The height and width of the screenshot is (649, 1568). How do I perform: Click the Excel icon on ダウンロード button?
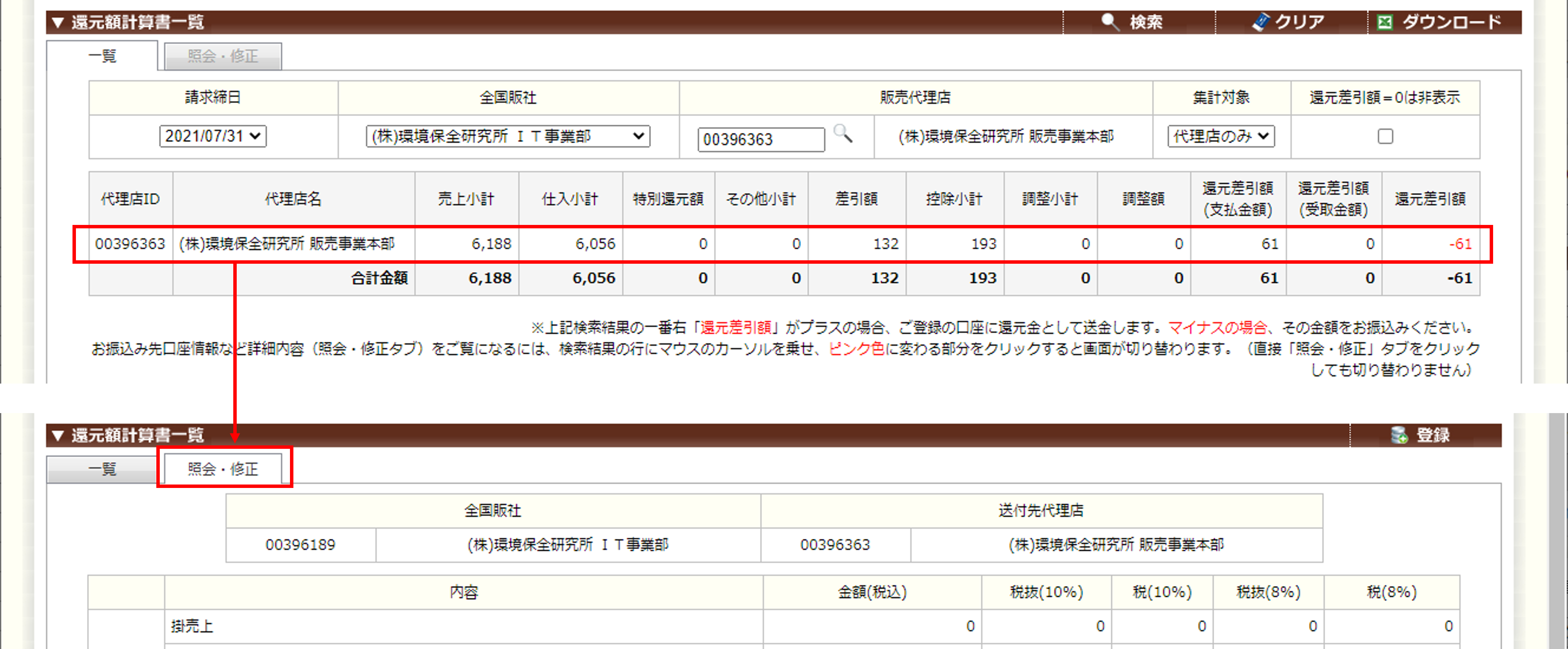(x=1385, y=23)
